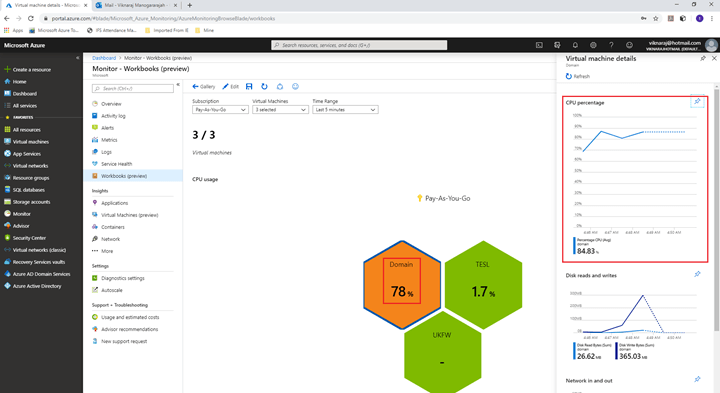Click the workbook refresh icon
The height and width of the screenshot is (393, 720).
tap(264, 86)
